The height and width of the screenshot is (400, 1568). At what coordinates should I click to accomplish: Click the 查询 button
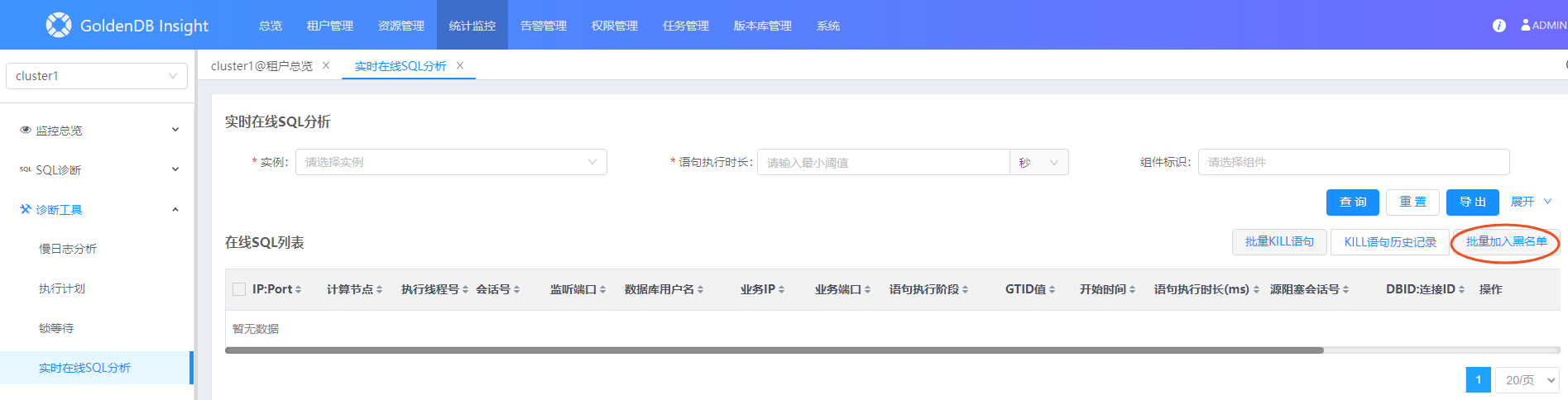(1353, 202)
